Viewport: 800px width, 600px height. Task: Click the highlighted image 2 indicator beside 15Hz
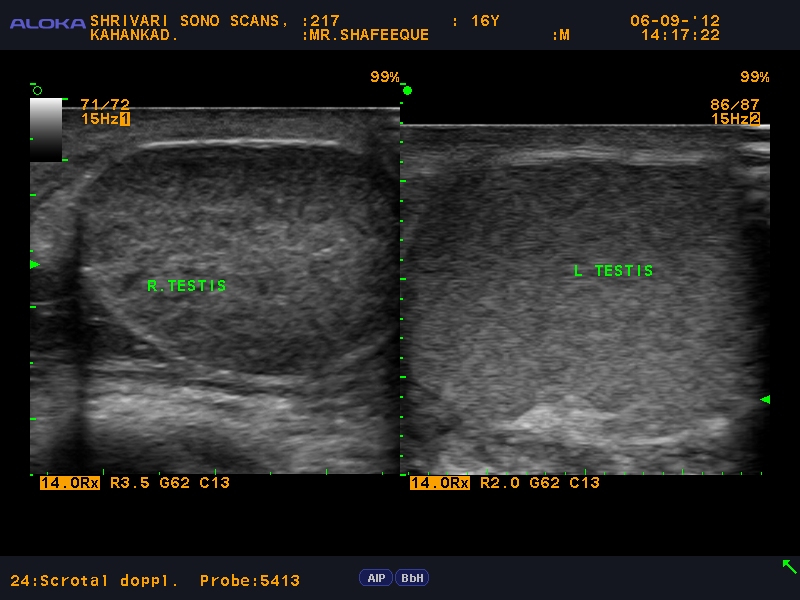(x=755, y=117)
